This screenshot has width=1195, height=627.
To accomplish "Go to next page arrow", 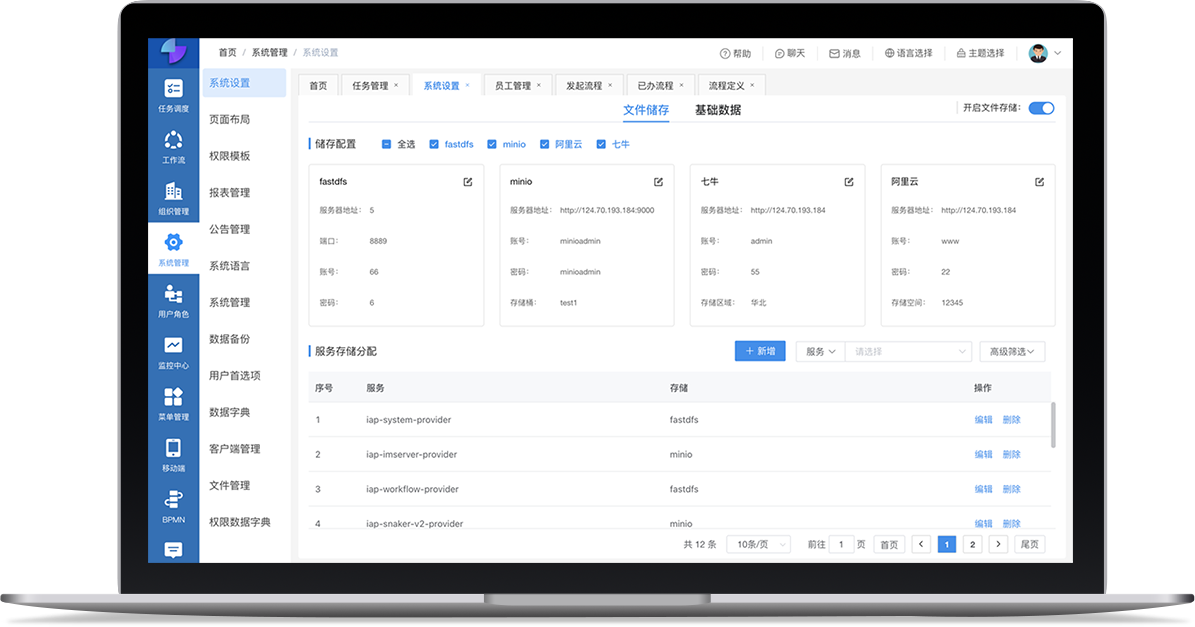I will click(x=998, y=544).
